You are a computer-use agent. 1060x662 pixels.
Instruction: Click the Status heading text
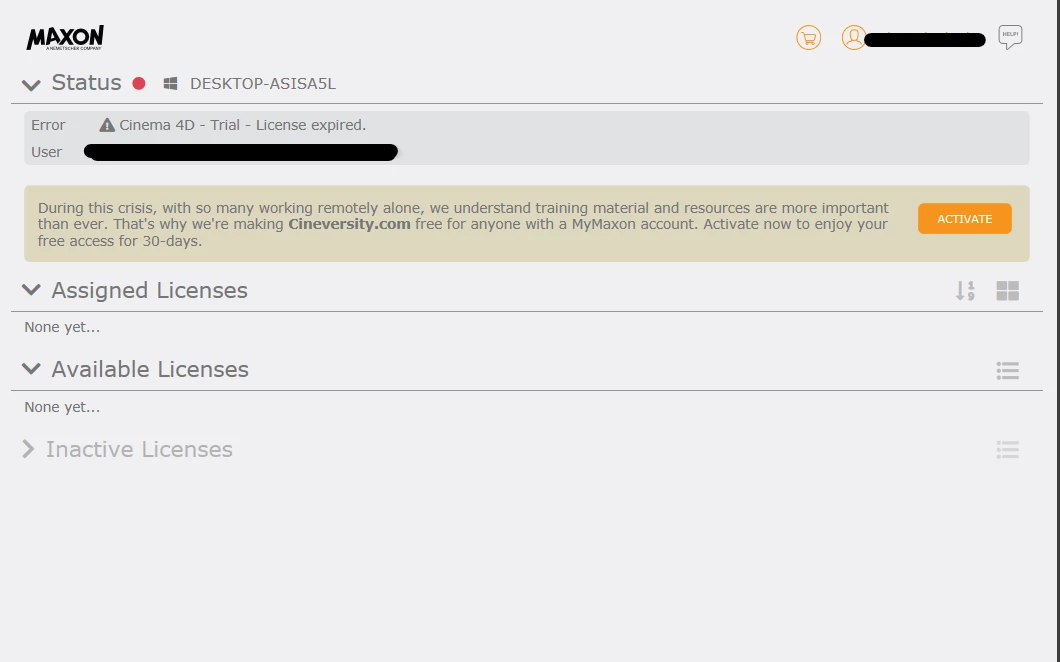tap(87, 82)
